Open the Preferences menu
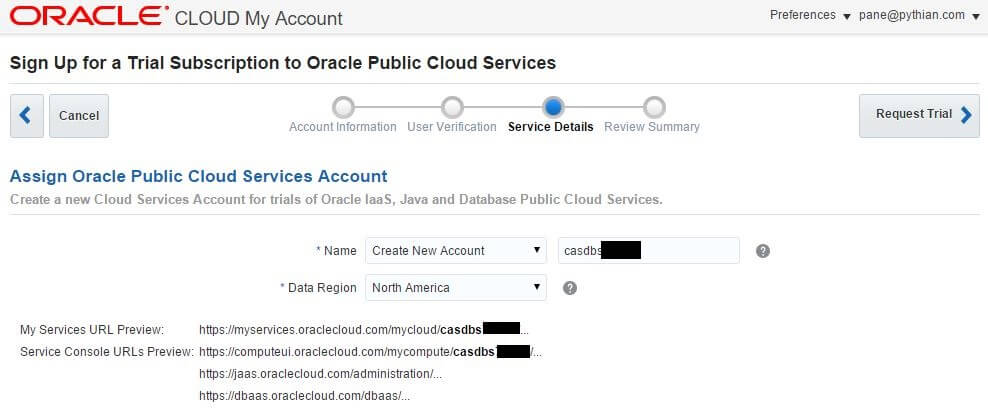Screen dimensions: 988x409 [809, 16]
